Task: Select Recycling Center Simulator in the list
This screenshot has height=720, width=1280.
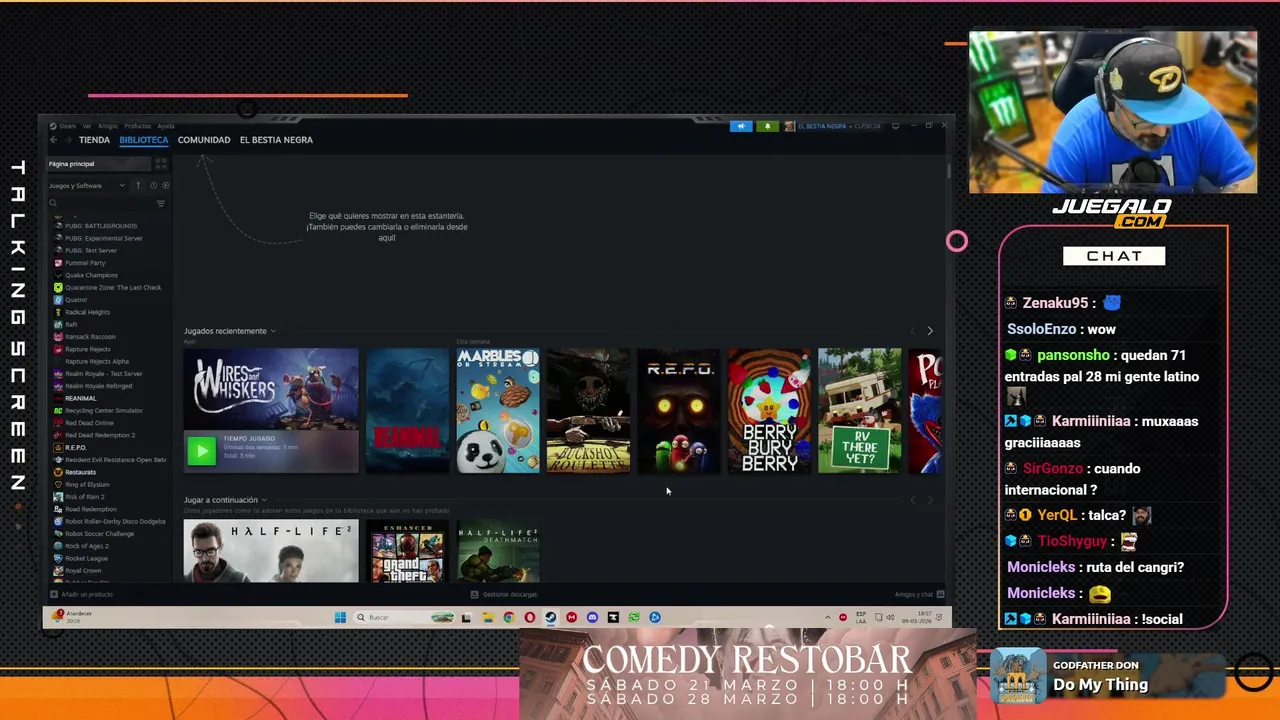Action: coord(104,411)
